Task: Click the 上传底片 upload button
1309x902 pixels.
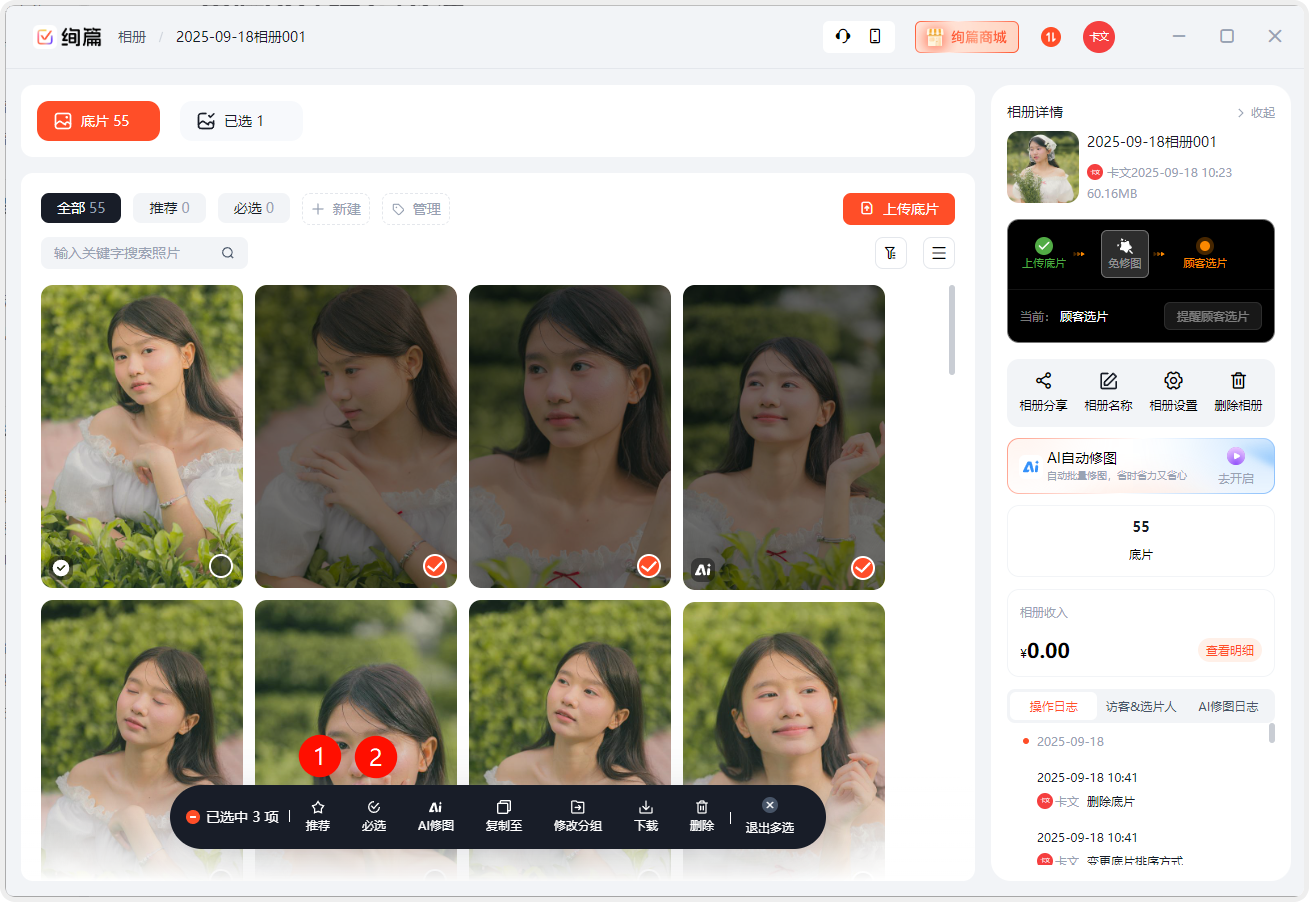Action: [899, 209]
